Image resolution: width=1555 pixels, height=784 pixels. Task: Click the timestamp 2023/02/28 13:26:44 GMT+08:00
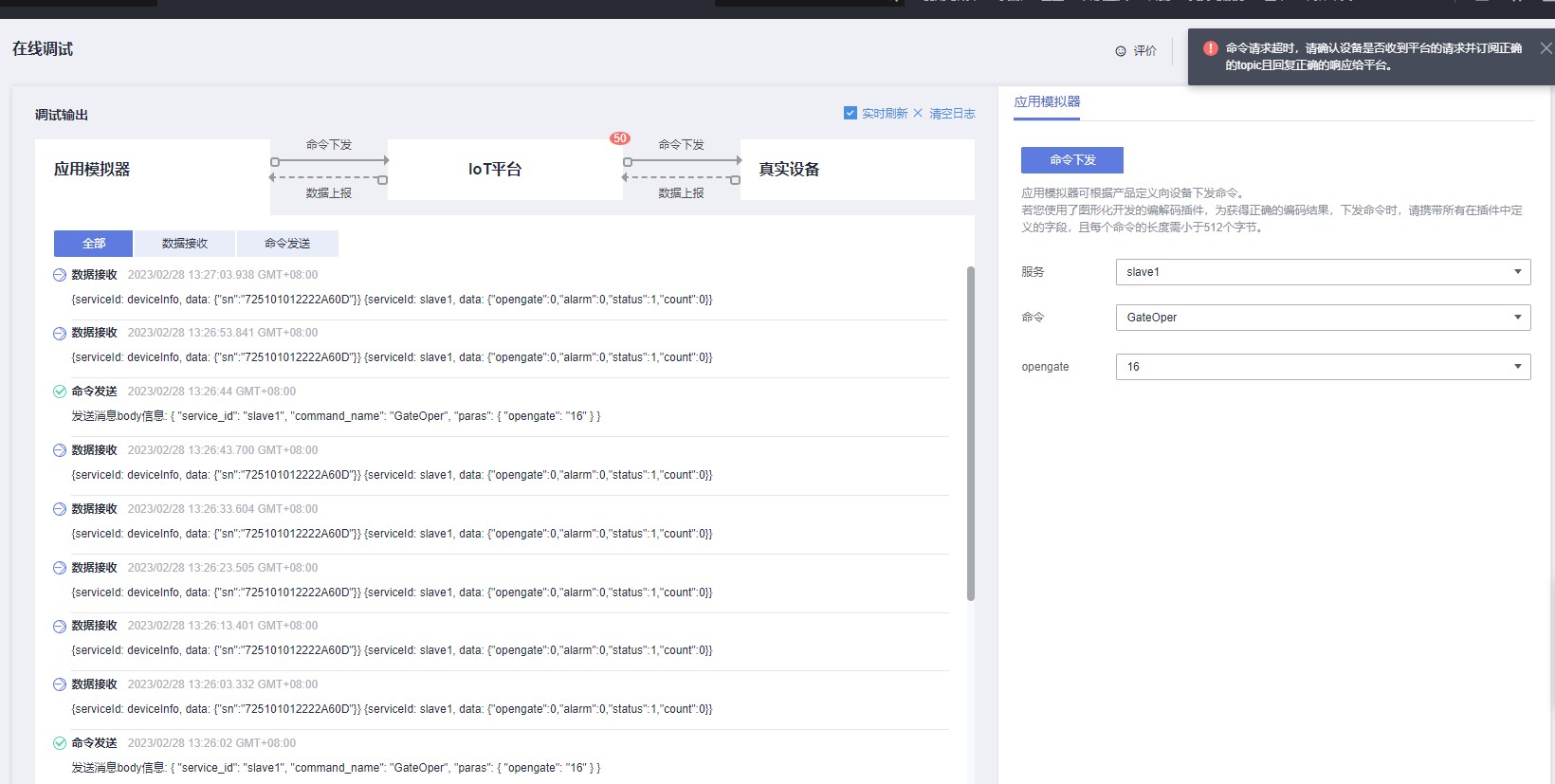pyautogui.click(x=211, y=392)
